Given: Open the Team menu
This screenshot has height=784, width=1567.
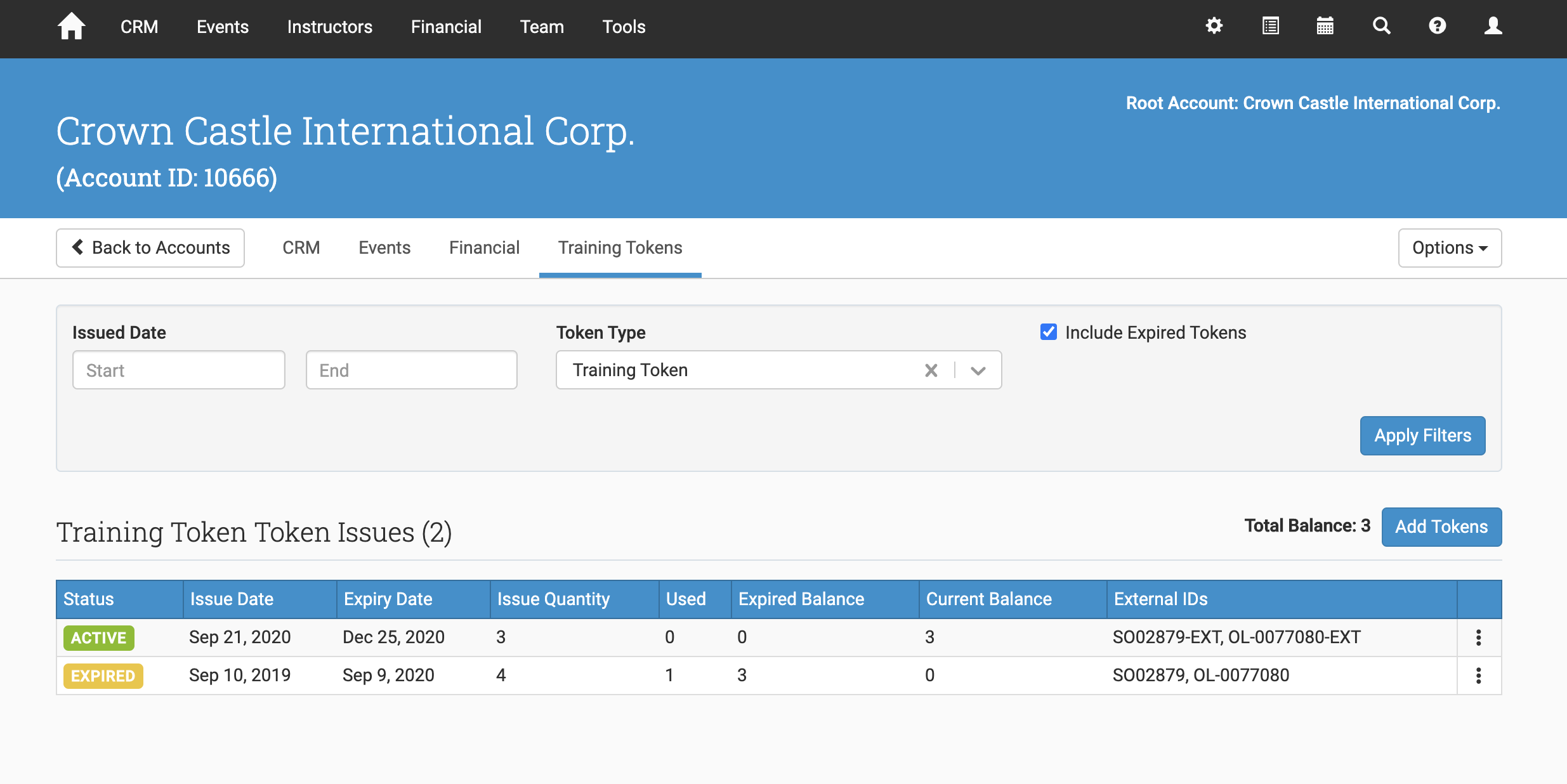Looking at the screenshot, I should click(x=542, y=27).
